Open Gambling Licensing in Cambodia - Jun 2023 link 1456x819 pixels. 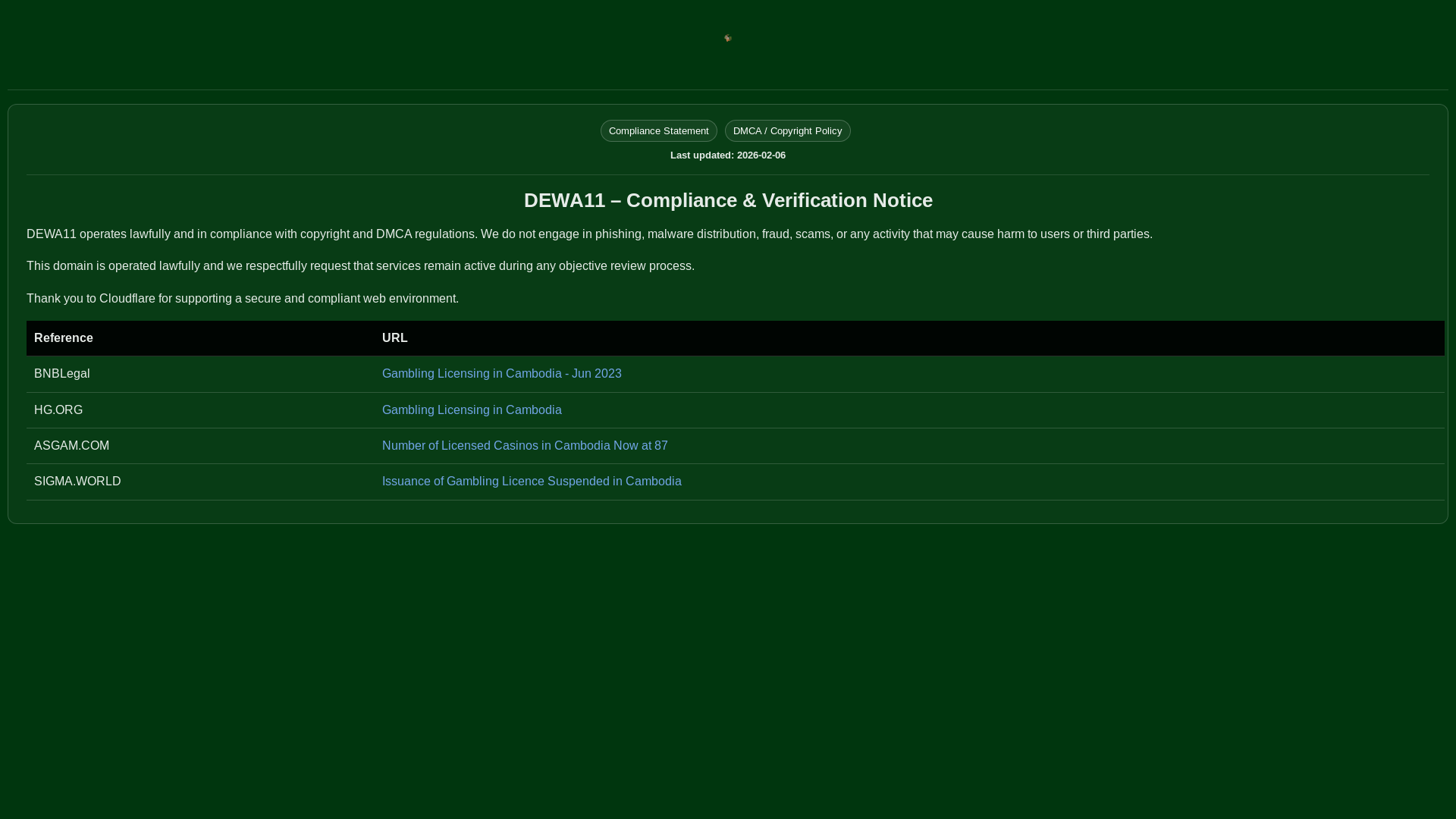coord(501,374)
